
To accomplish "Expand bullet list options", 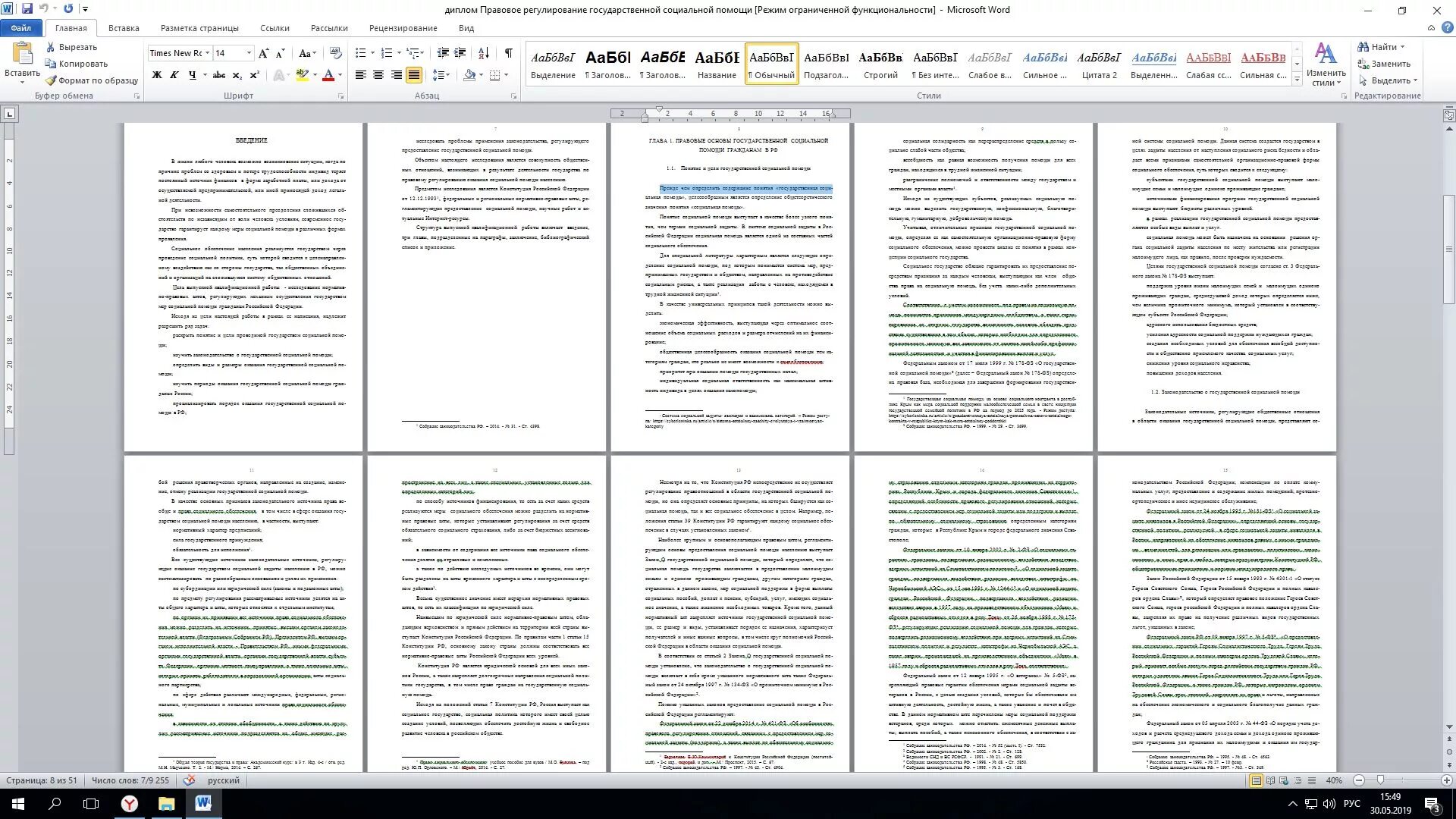I will click(x=373, y=53).
